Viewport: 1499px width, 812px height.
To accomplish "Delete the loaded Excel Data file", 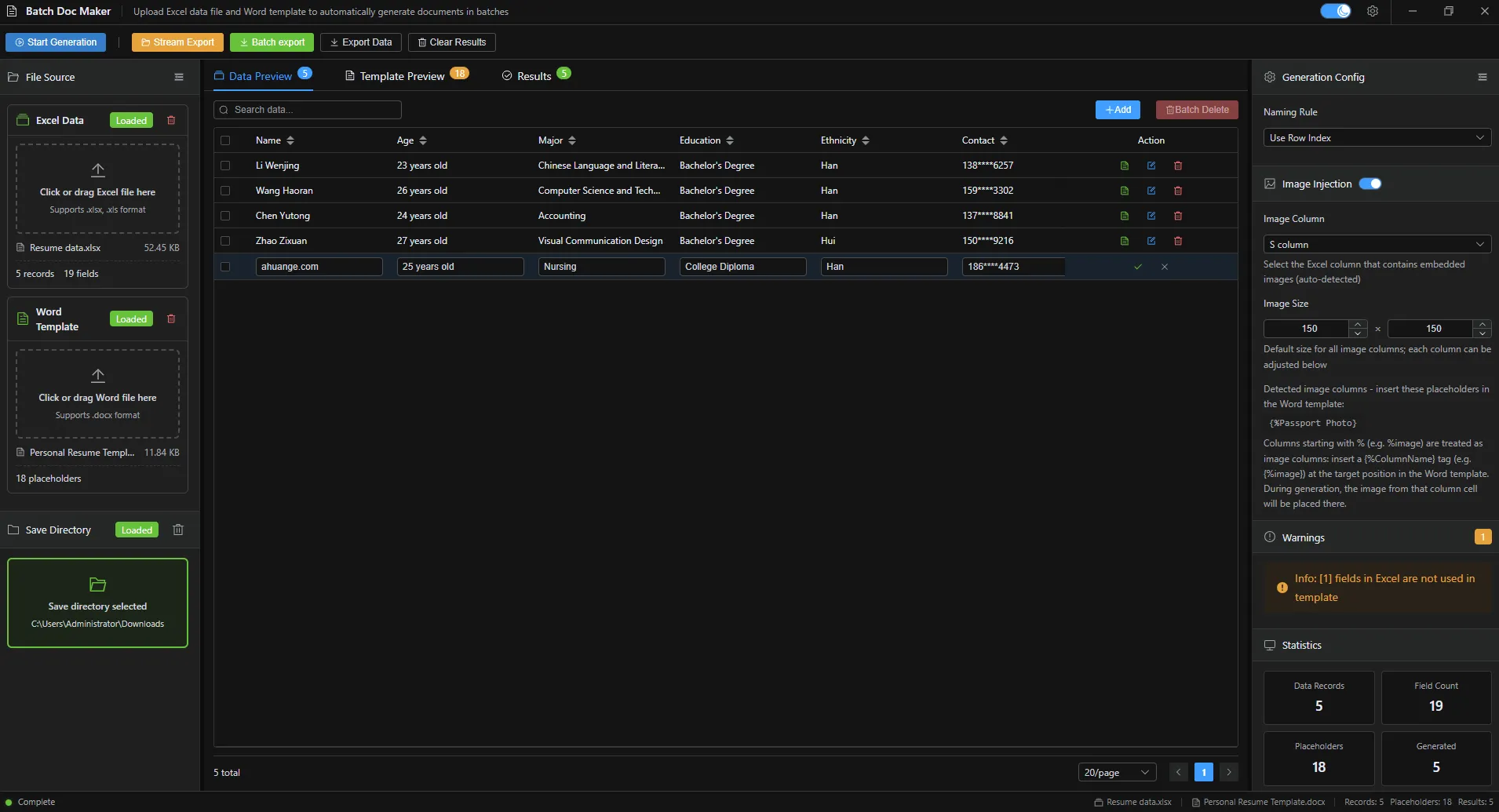I will tap(171, 120).
